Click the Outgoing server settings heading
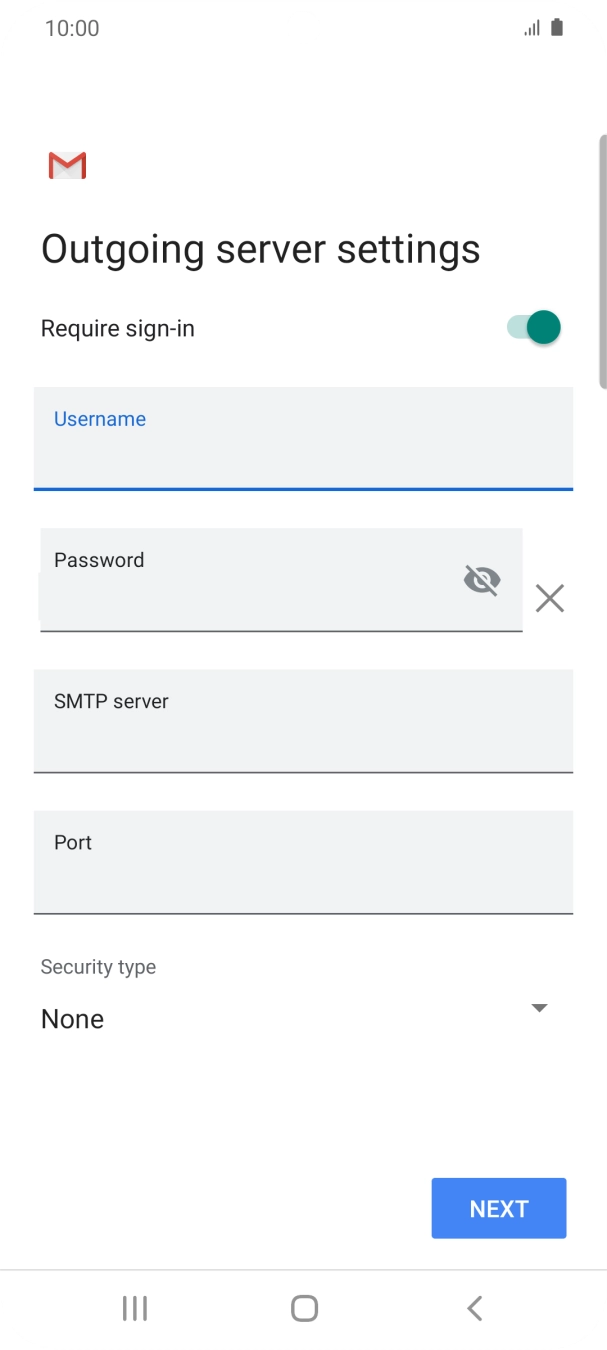The width and height of the screenshot is (607, 1350). coord(260,248)
